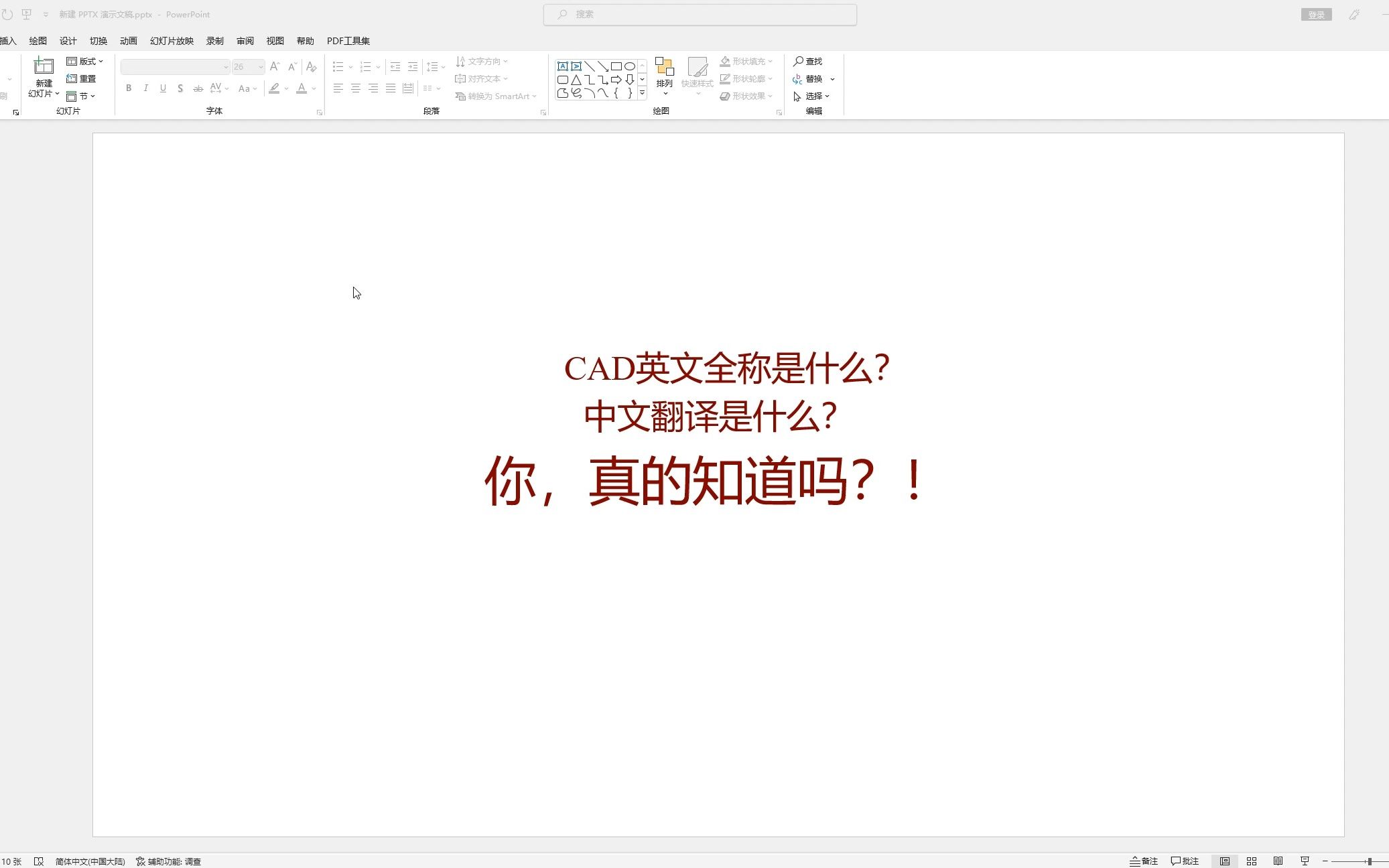Click the Sign in (登录) button
Image resolution: width=1389 pixels, height=868 pixels.
(1316, 15)
